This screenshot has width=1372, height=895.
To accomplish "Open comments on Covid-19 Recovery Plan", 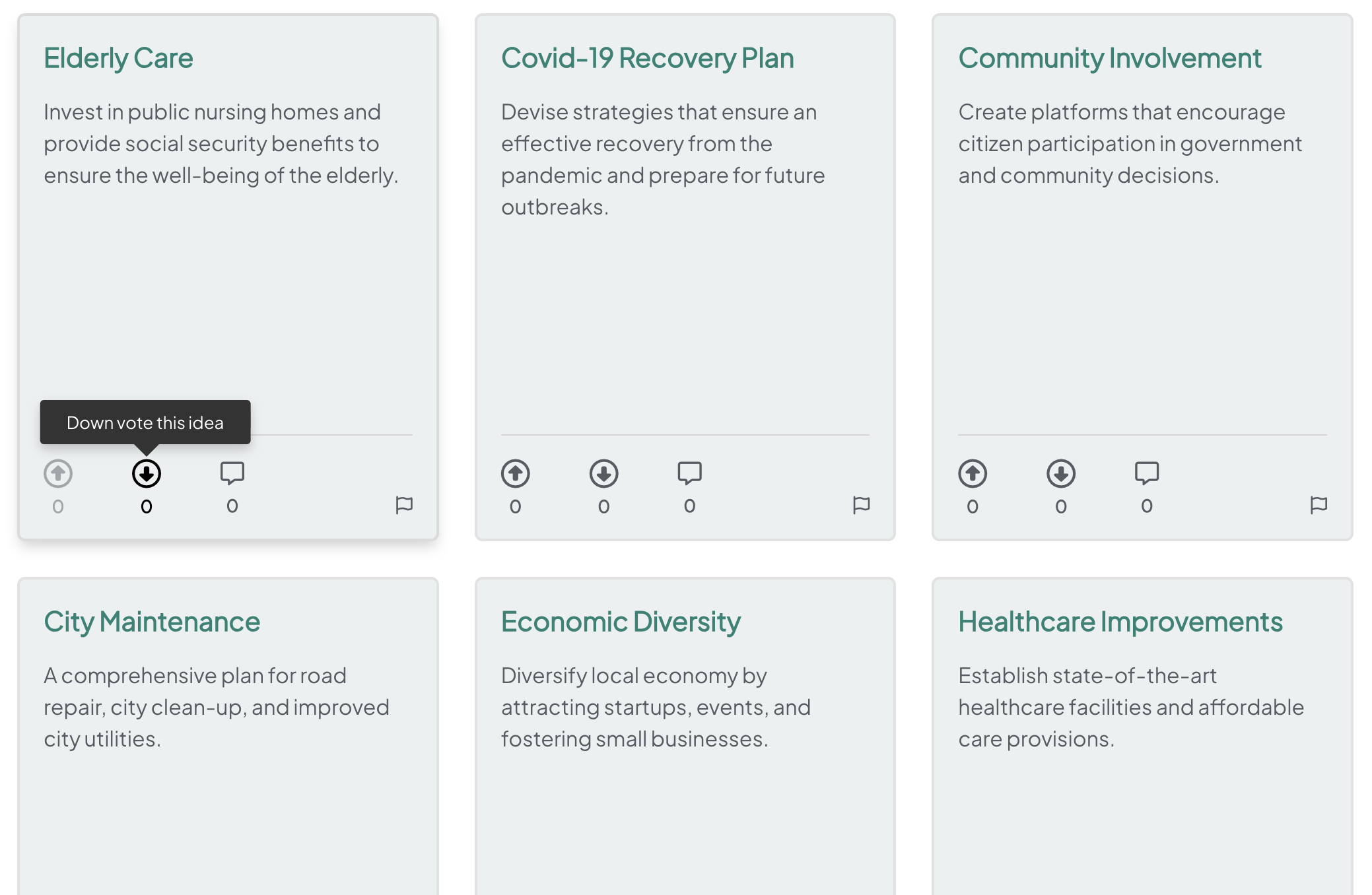I will tap(689, 473).
